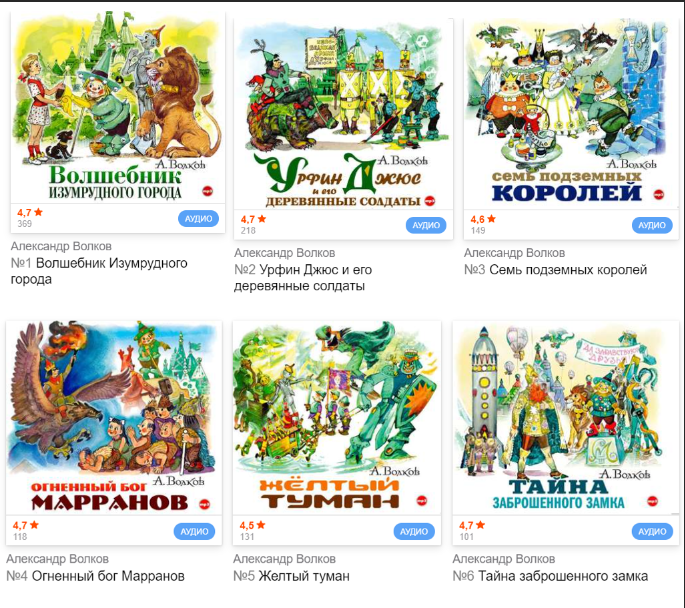Click АУДИО badge on Огненный бог Марранов
The image size is (685, 608).
point(194,532)
